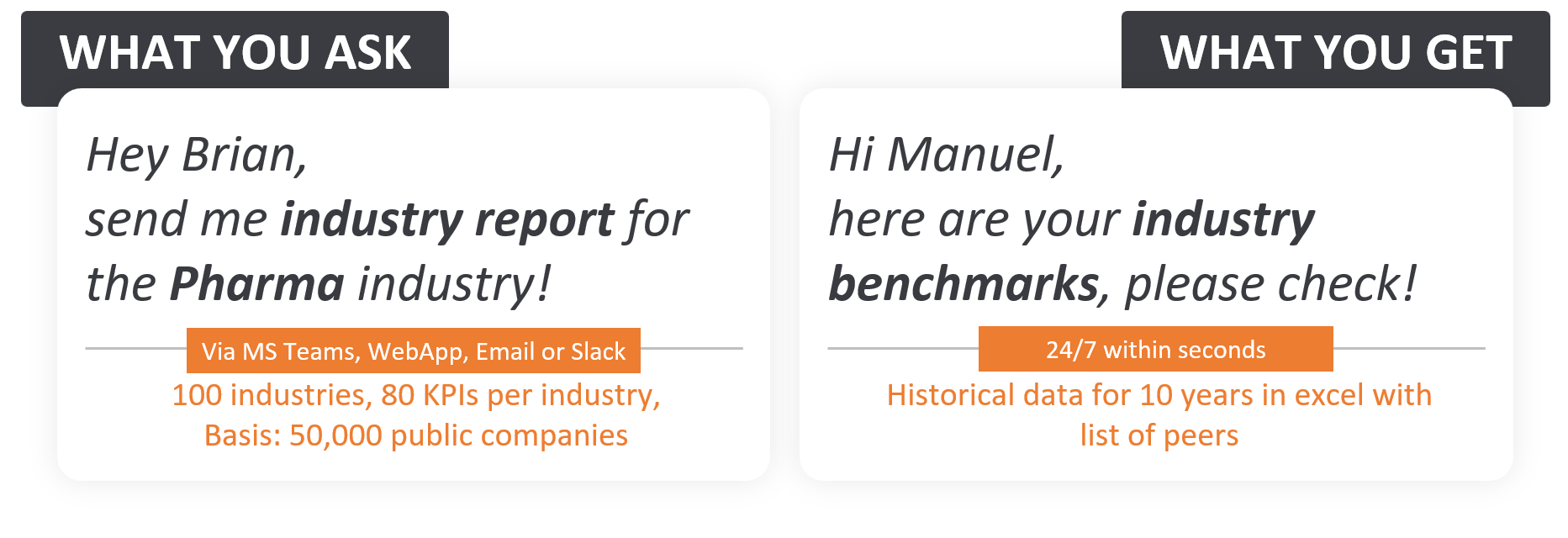
Task: Click the bold word "Pharma"
Action: 256,284
